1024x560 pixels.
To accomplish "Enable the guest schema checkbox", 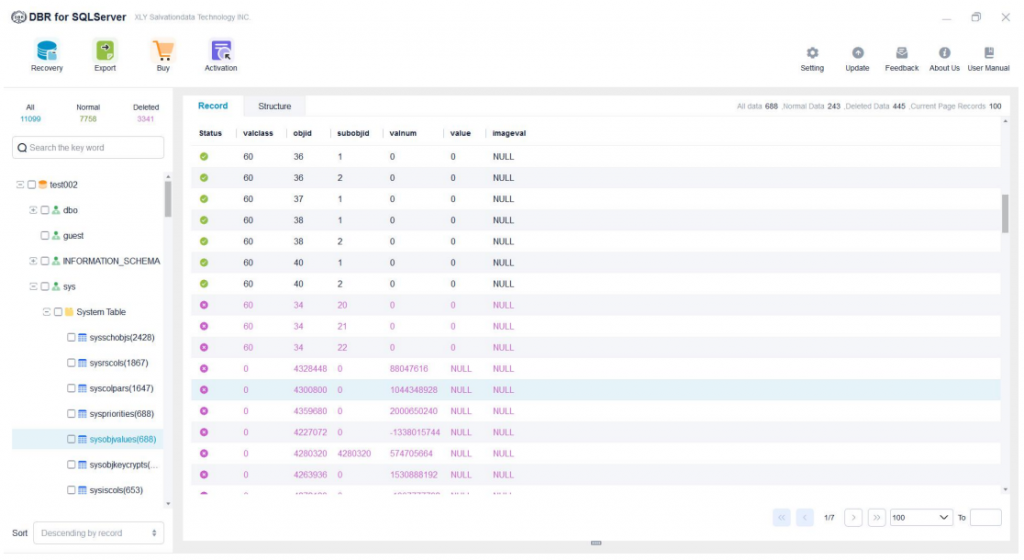I will coord(45,236).
